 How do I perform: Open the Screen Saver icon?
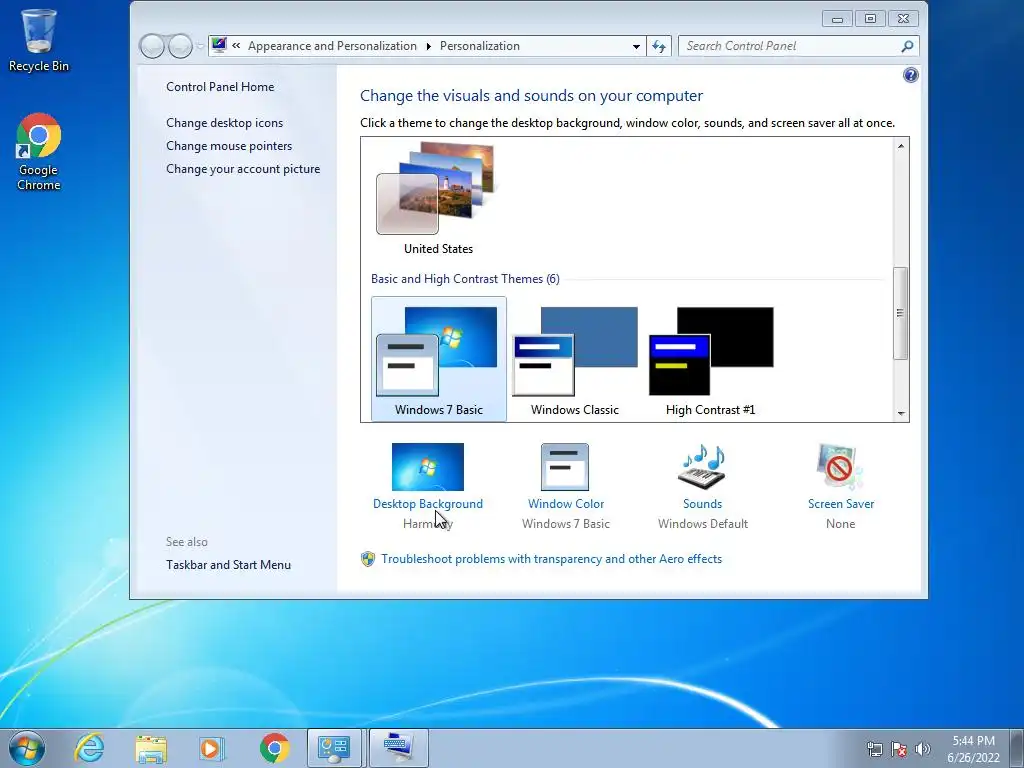tap(840, 466)
